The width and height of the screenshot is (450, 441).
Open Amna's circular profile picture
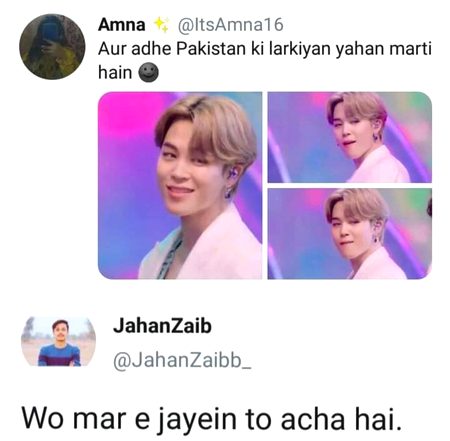(x=52, y=47)
